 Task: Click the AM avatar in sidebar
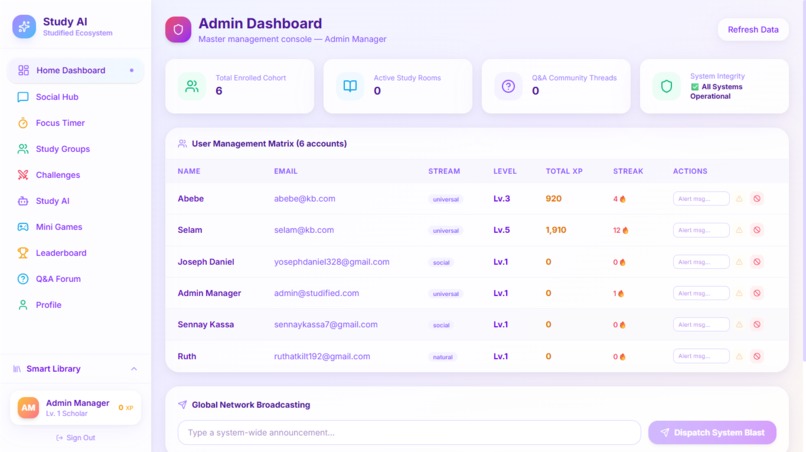[x=28, y=408]
